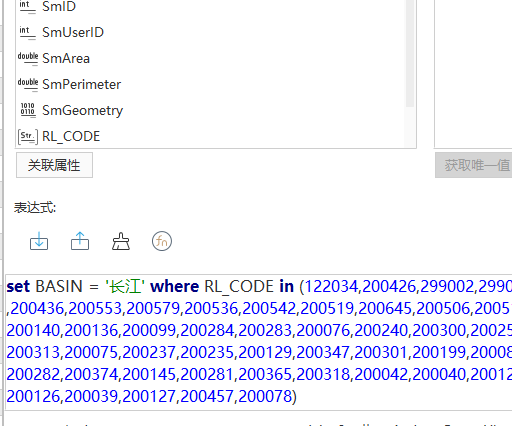The height and width of the screenshot is (426, 512).
Task: Click the 关联属性 button
Action: (x=54, y=165)
